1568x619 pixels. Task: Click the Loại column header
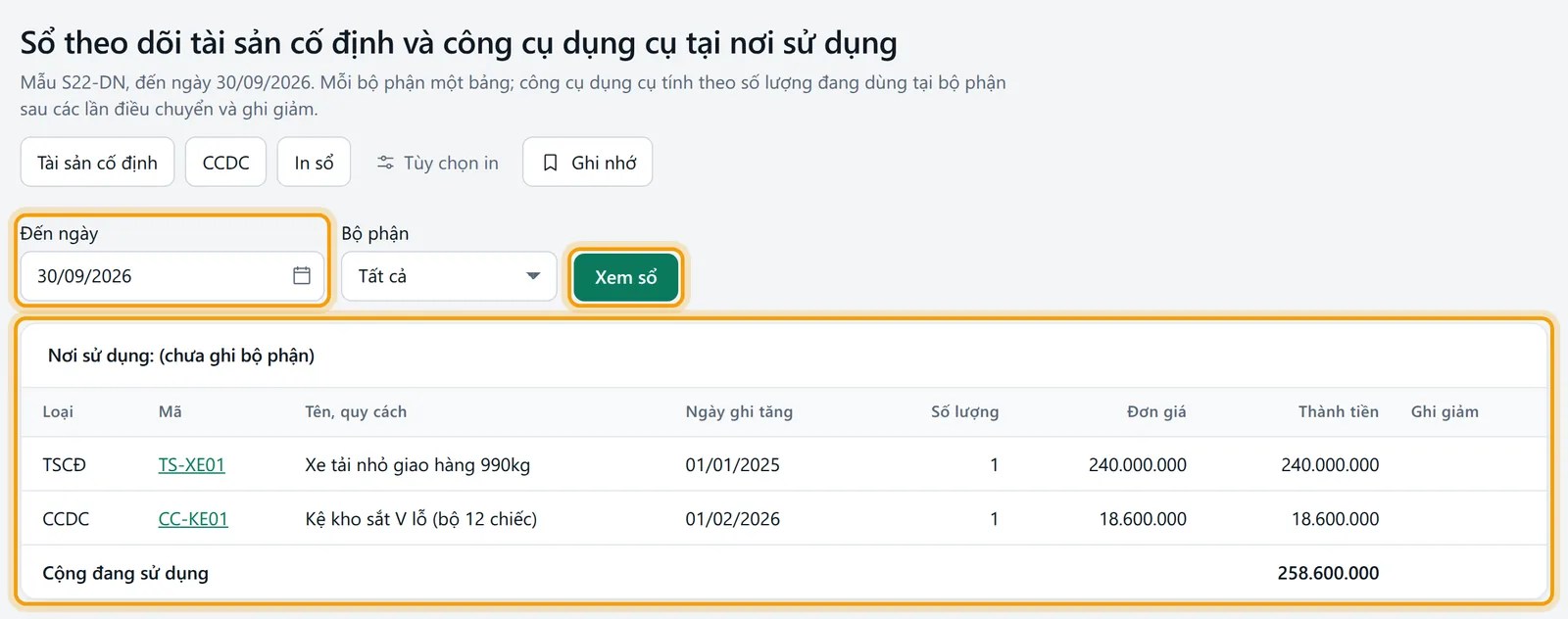coord(58,411)
